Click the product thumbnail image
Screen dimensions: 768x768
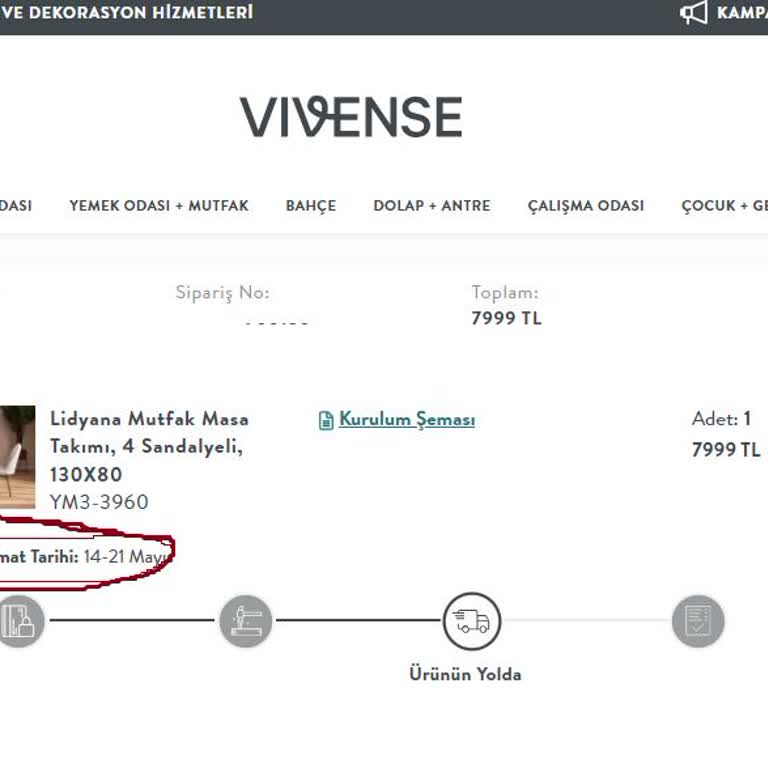(x=17, y=457)
